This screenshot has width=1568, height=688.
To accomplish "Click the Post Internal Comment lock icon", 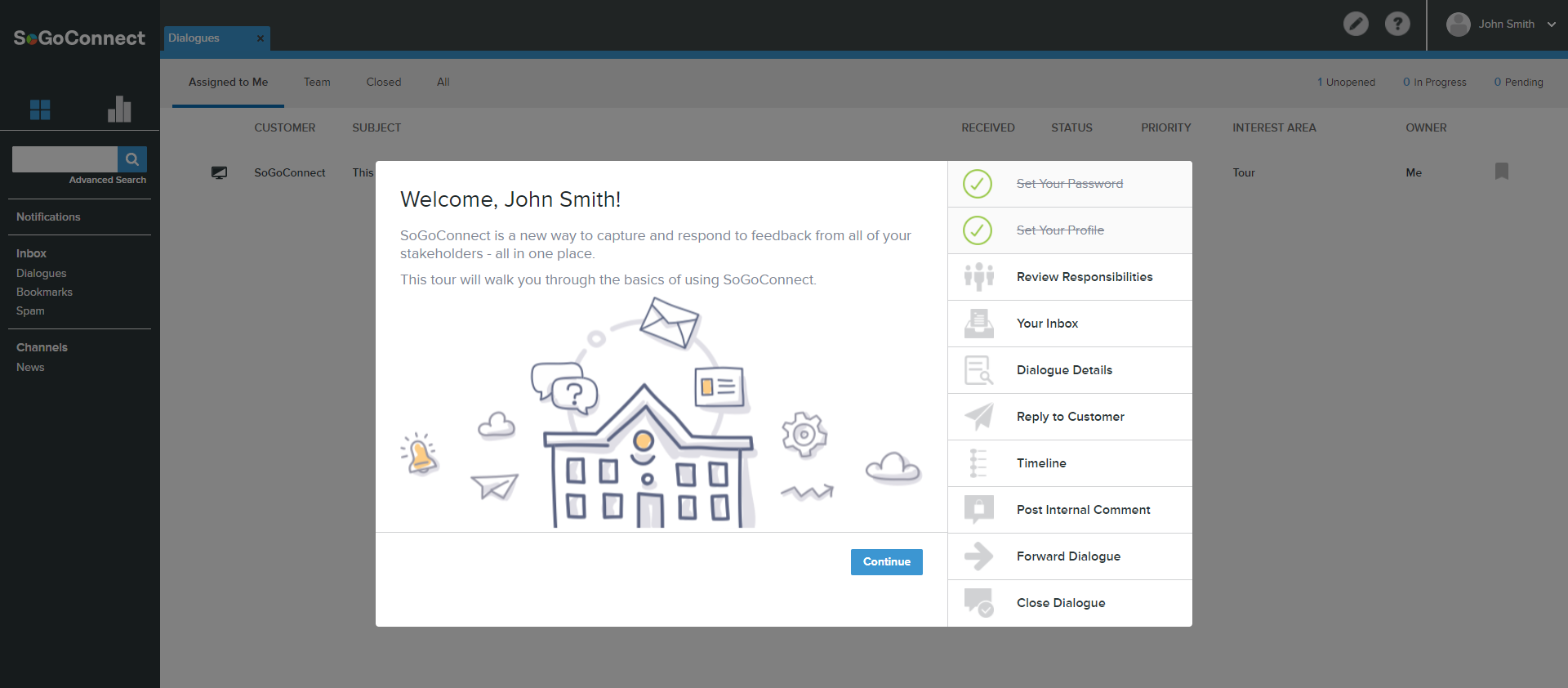I will tap(978, 510).
